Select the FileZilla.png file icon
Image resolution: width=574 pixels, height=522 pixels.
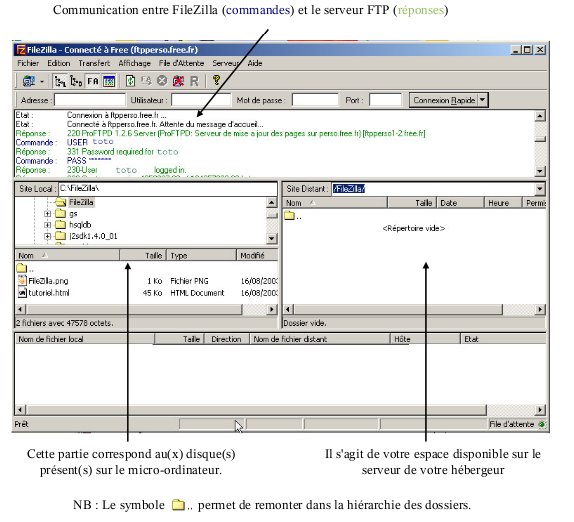[x=22, y=280]
